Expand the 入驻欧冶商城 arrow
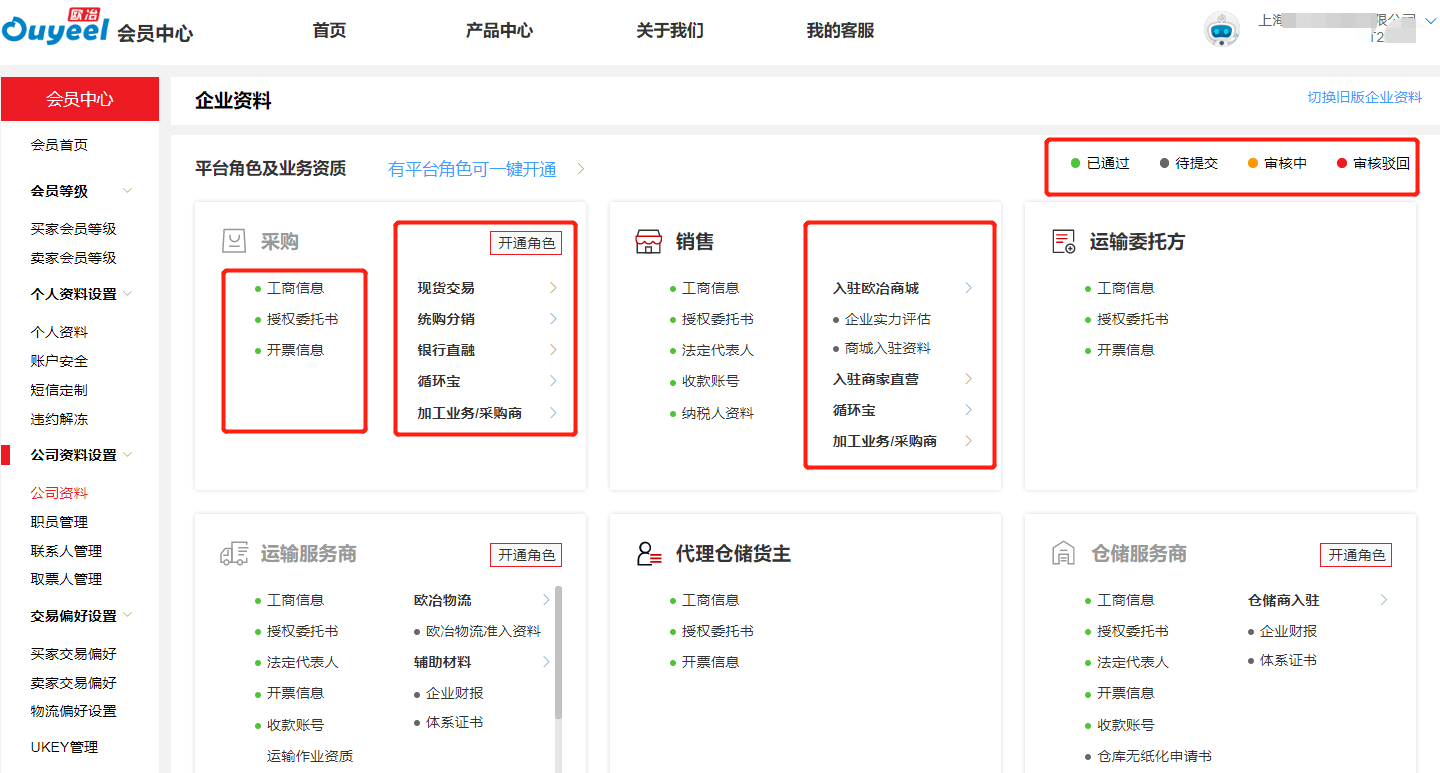The image size is (1440, 773). pyautogui.click(x=968, y=288)
